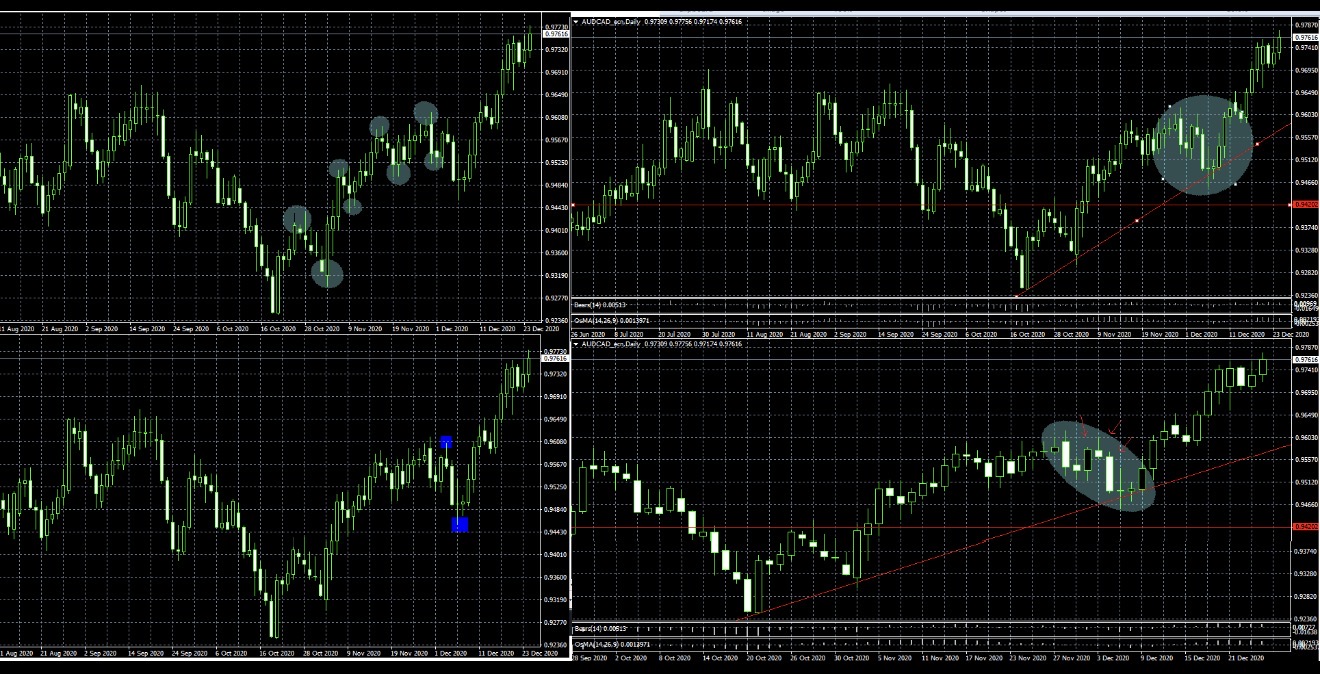Viewport: 1320px width, 674px height.
Task: Click the current price 0.97616 tag, top-left chart
Action: coord(555,34)
